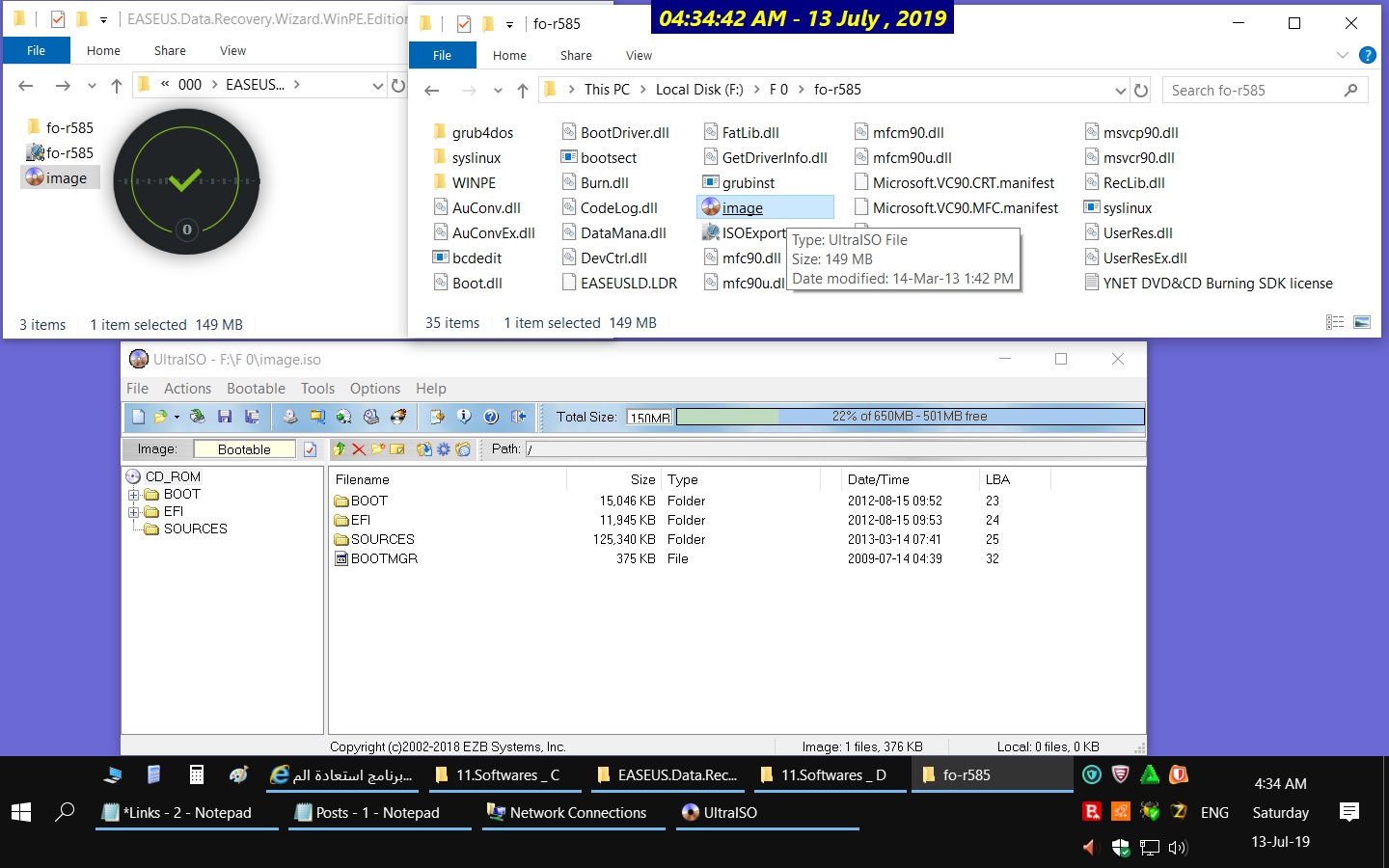The width and height of the screenshot is (1389, 868).
Task: Click the CD_ROM disc icon in UltraISO tree
Action: pyautogui.click(x=133, y=476)
